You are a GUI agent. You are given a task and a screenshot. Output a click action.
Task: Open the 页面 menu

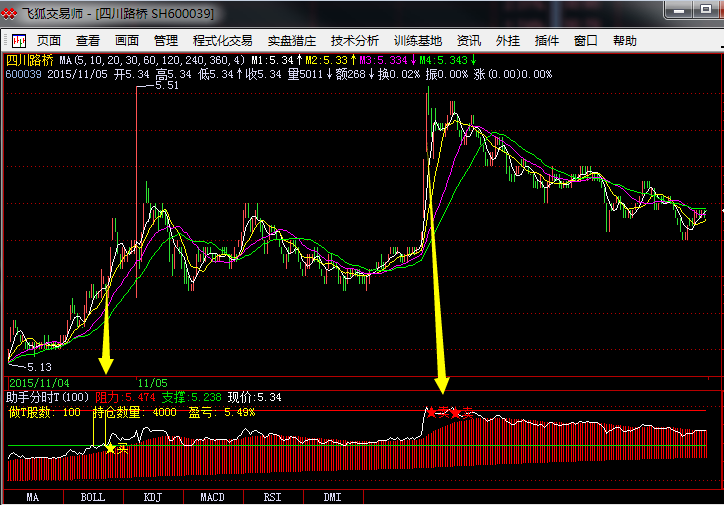[x=50, y=41]
